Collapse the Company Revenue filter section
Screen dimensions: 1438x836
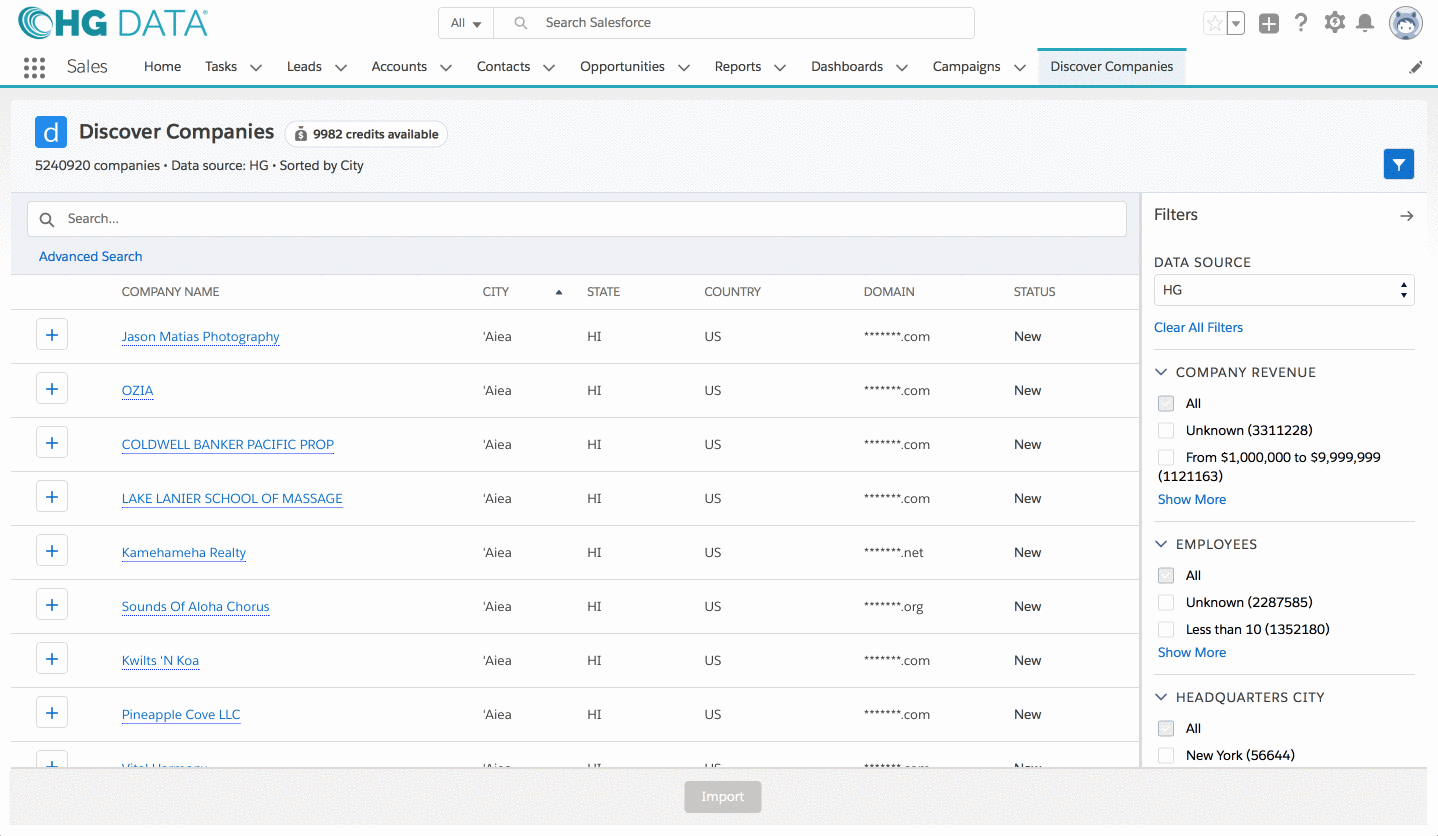pyautogui.click(x=1161, y=372)
